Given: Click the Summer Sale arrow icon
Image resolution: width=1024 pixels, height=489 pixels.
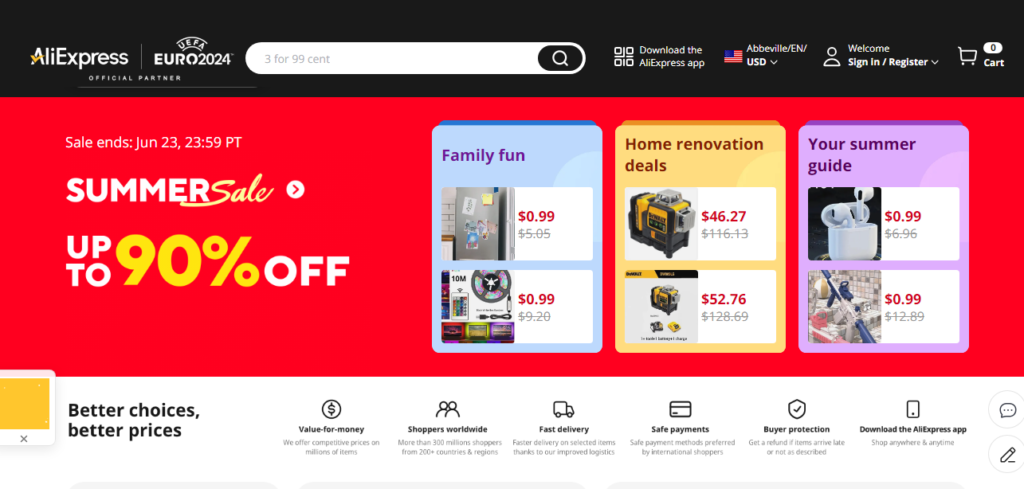Looking at the screenshot, I should 295,189.
